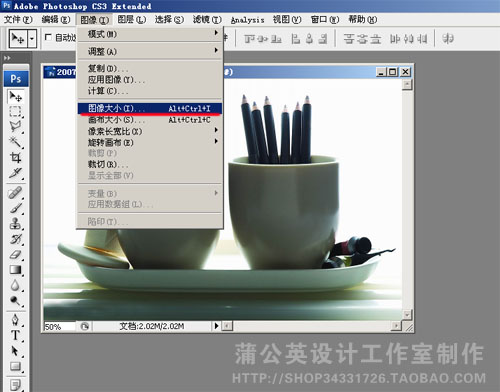The height and width of the screenshot is (392, 500).
Task: Click the vertical scrollbar up arrow
Action: (407, 84)
